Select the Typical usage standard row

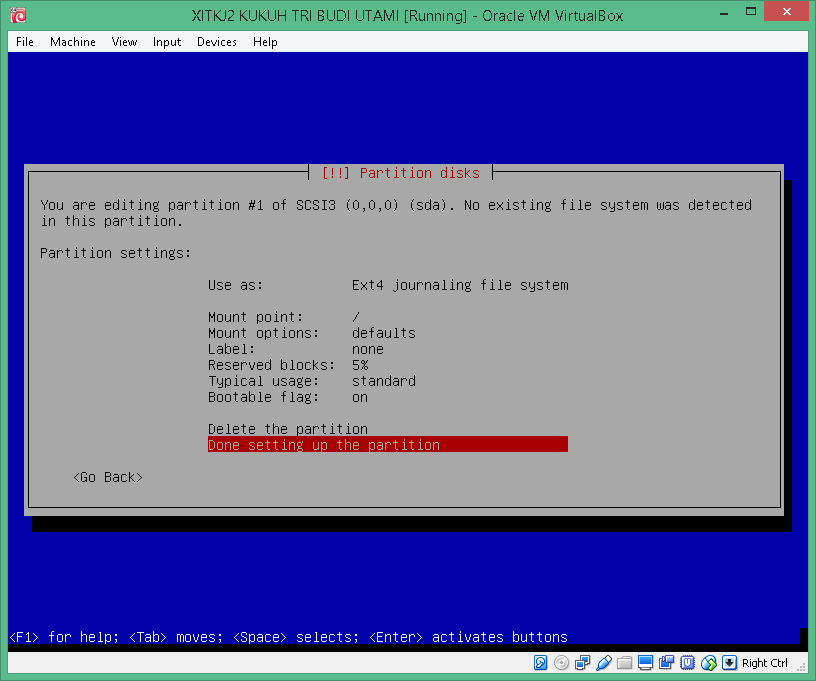[x=312, y=381]
